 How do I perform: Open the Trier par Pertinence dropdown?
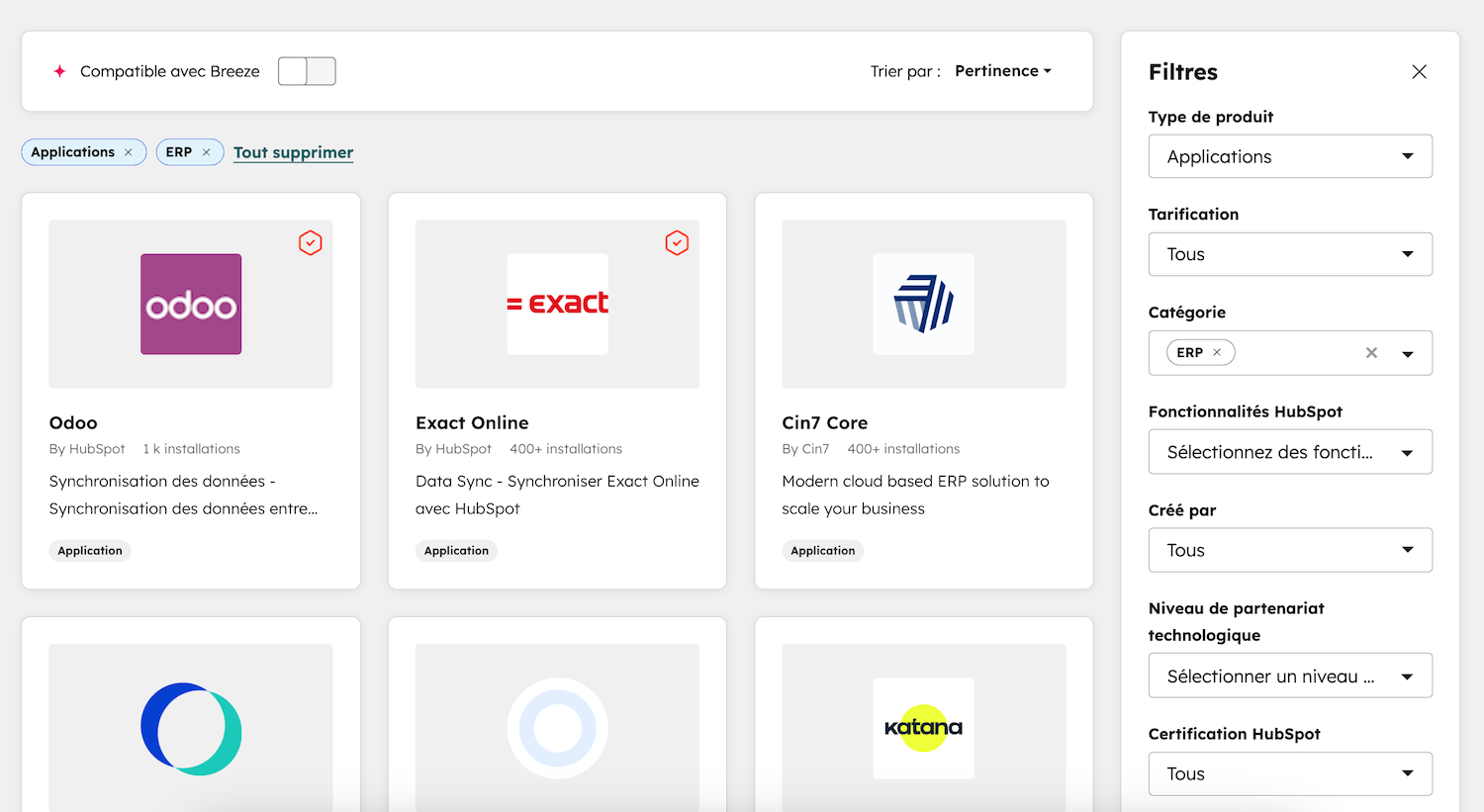tap(1002, 70)
